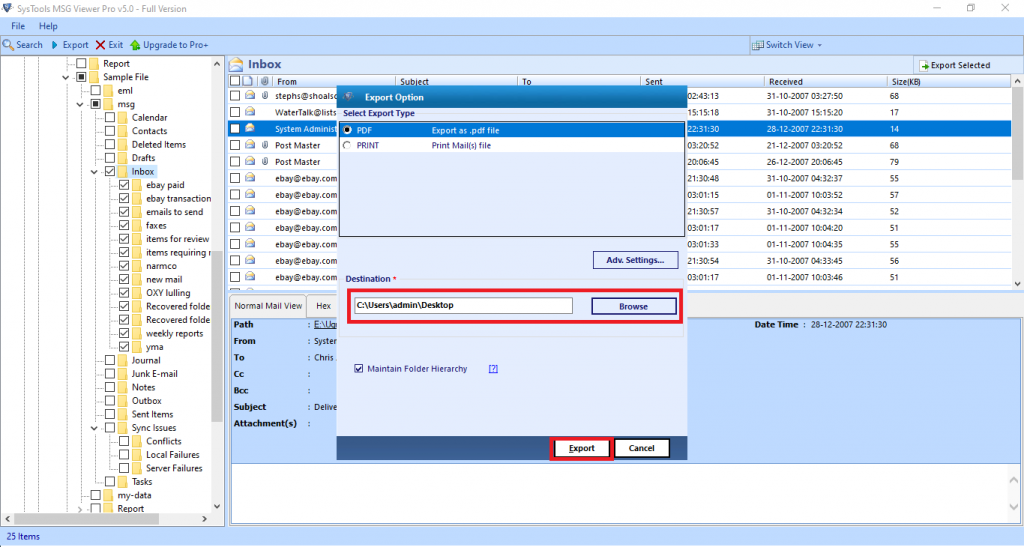Image resolution: width=1024 pixels, height=547 pixels.
Task: Click the attachment column header icon
Action: [x=264, y=82]
